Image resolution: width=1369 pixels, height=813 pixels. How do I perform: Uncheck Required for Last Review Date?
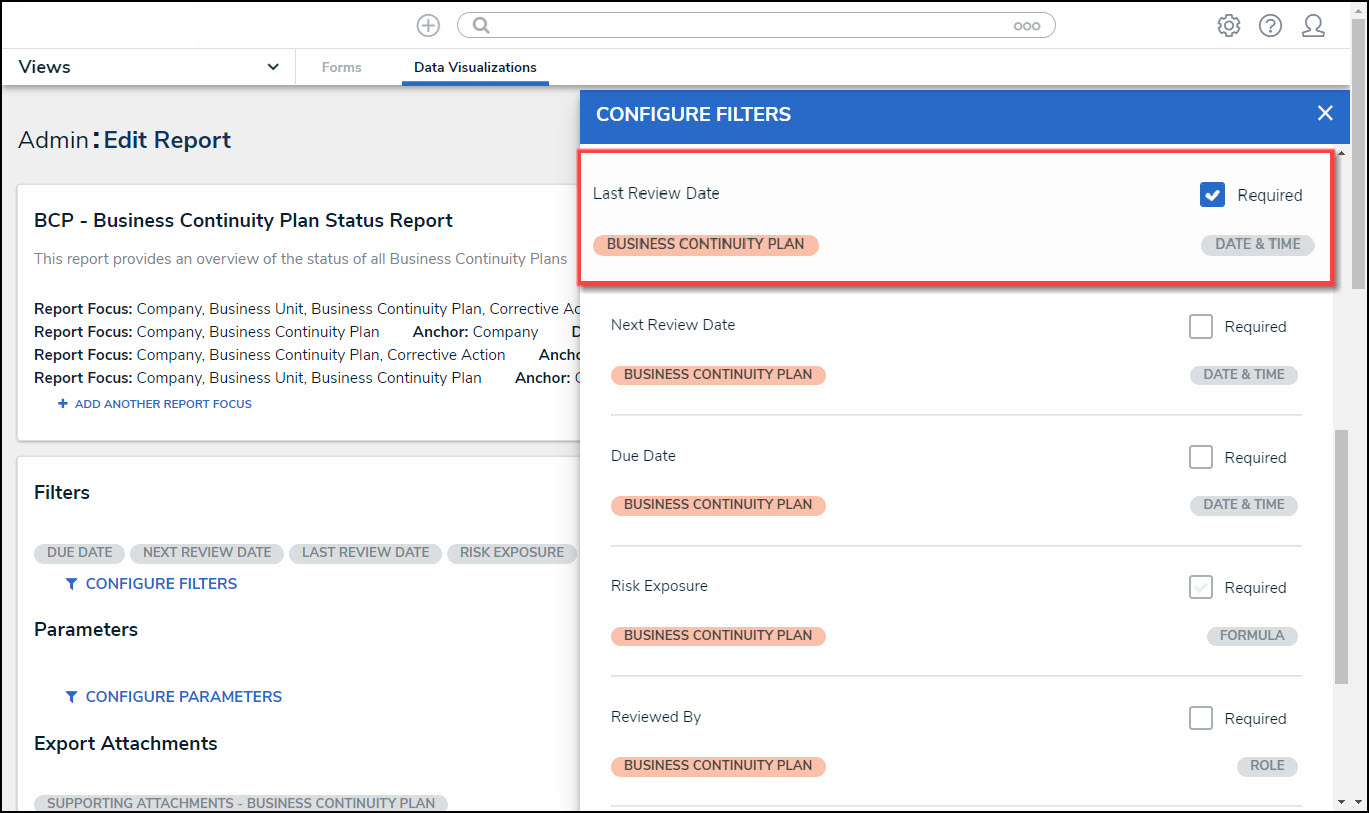click(1212, 195)
